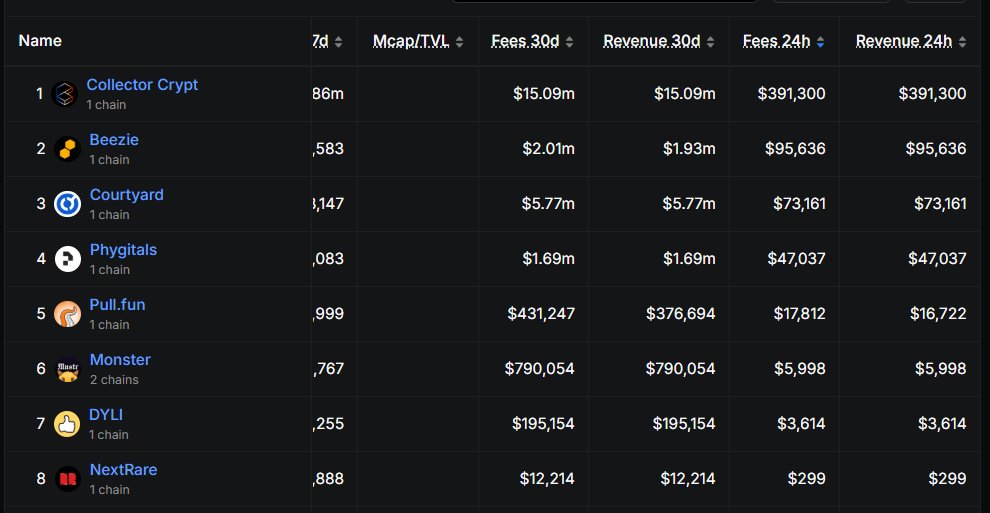Select Courtyard's $73,161 Fees 24h value

pos(799,203)
